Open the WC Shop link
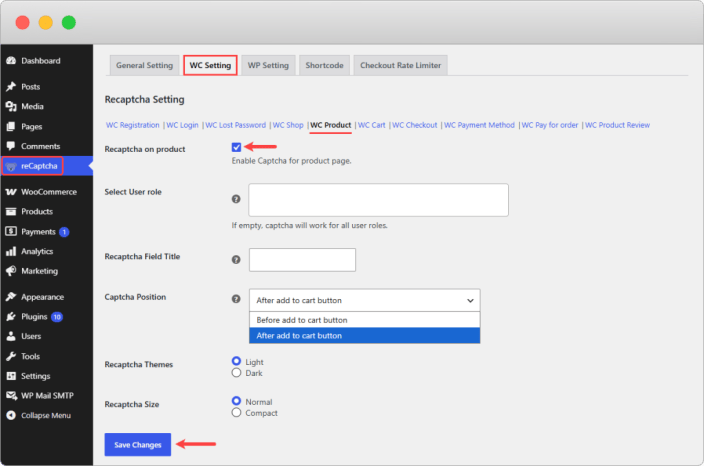 point(288,125)
